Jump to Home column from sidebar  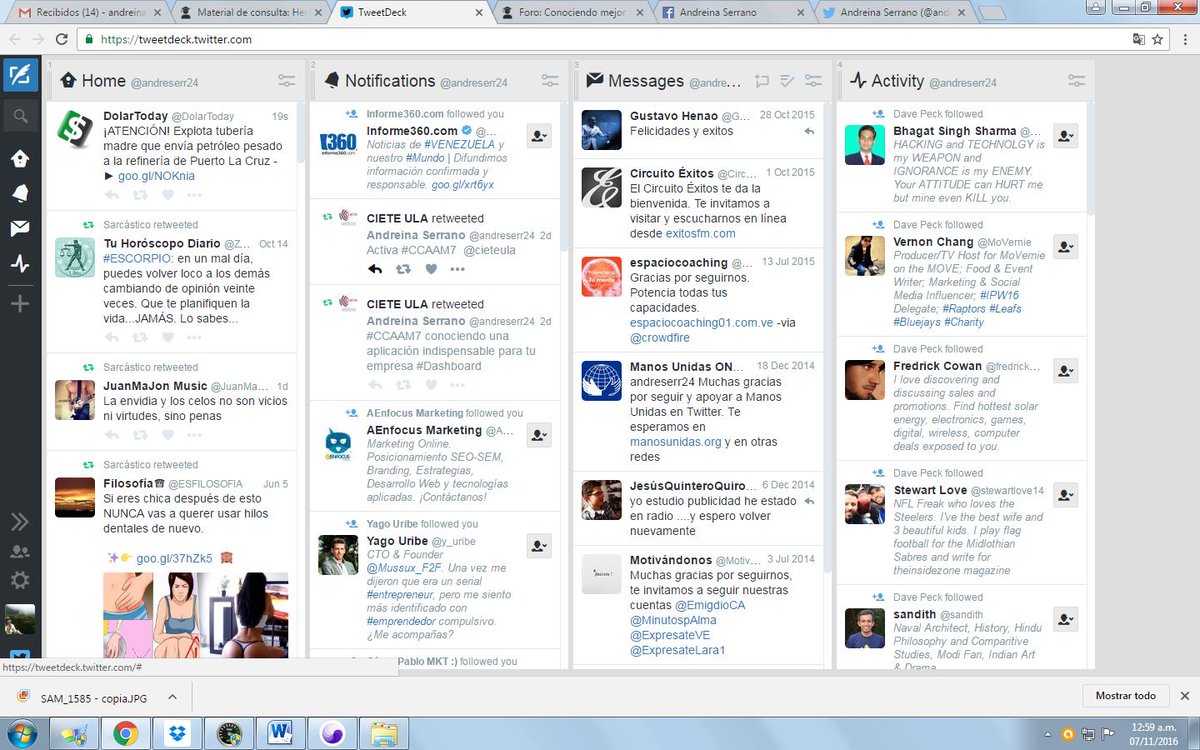tap(20, 158)
